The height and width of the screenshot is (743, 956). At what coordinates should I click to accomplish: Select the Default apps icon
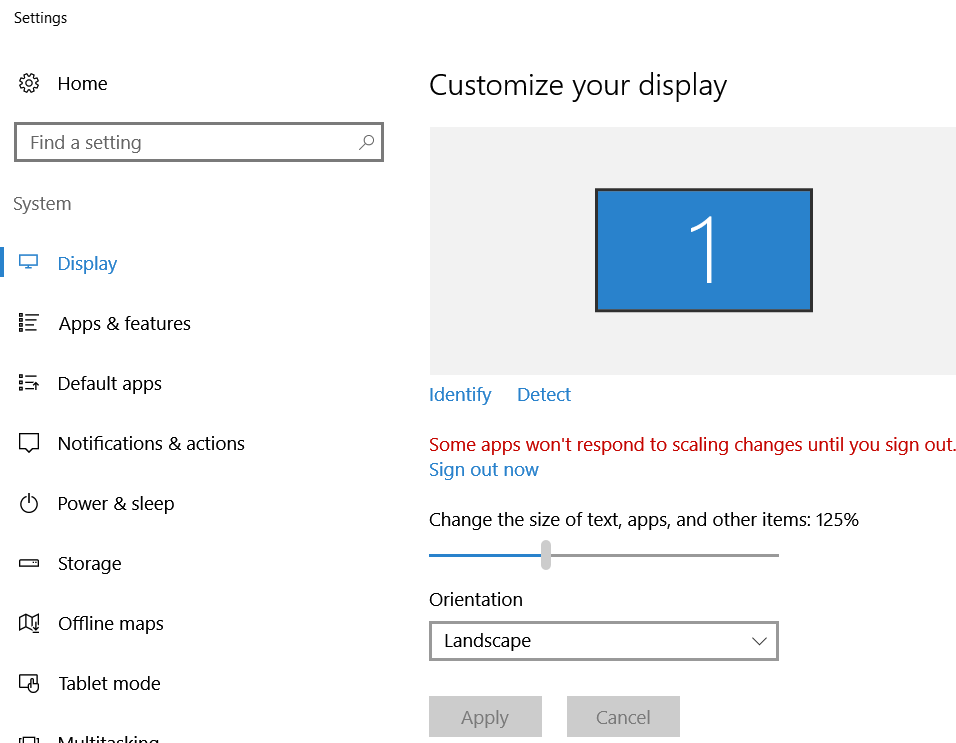tap(31, 382)
